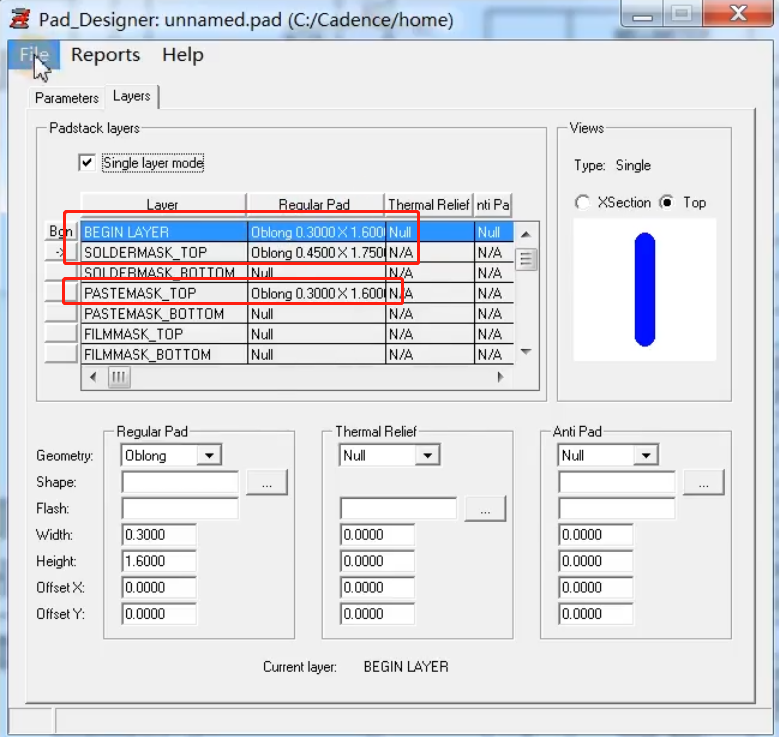Open the Reports menu
Screen dimensions: 779x737
pyautogui.click(x=105, y=55)
